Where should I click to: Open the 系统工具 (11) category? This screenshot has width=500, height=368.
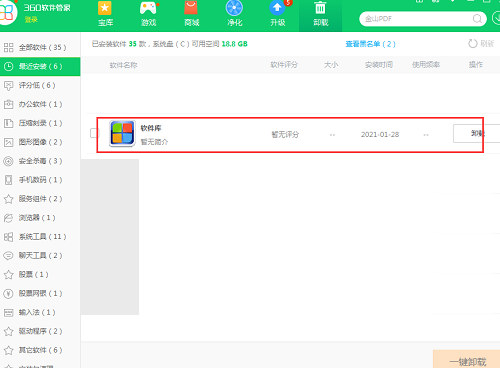[x=40, y=237]
